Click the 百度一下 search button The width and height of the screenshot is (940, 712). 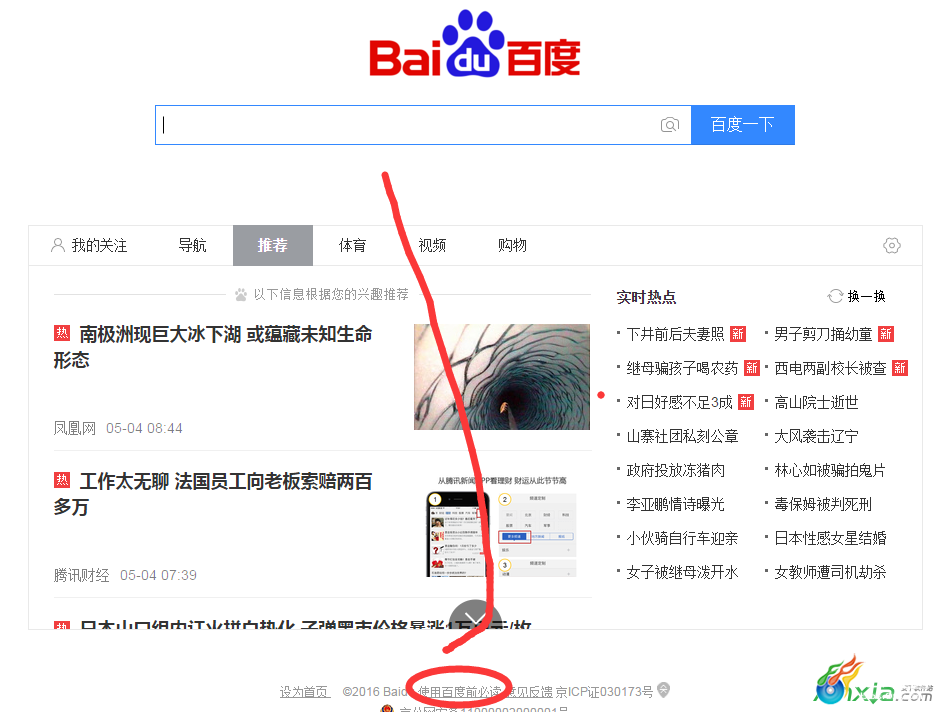click(x=743, y=125)
